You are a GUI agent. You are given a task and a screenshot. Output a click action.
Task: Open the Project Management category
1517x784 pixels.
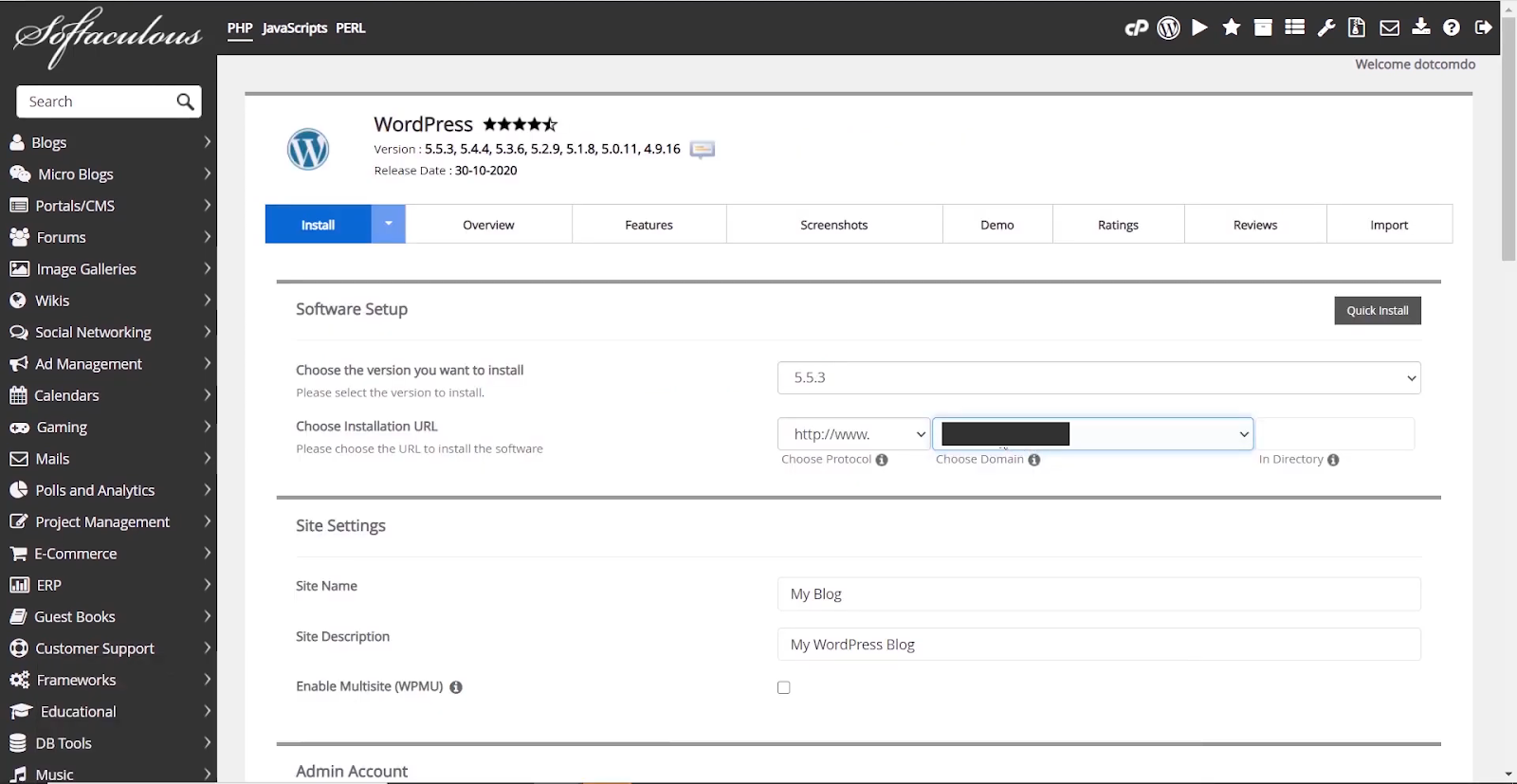tap(102, 522)
